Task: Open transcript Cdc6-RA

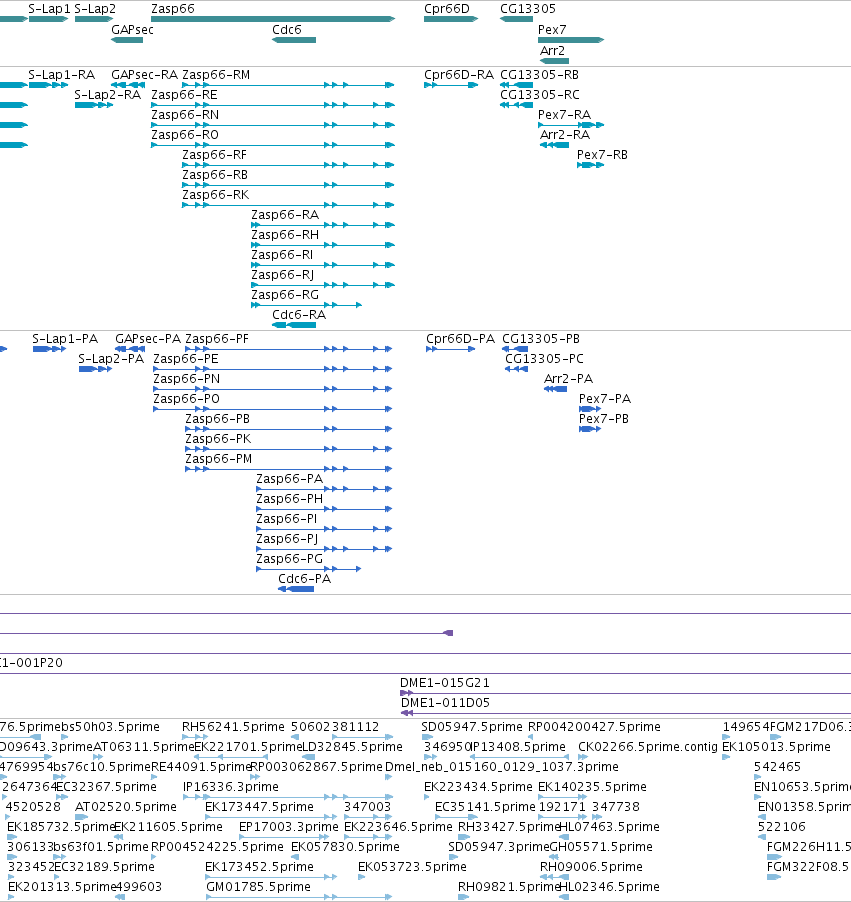Action: (x=299, y=315)
